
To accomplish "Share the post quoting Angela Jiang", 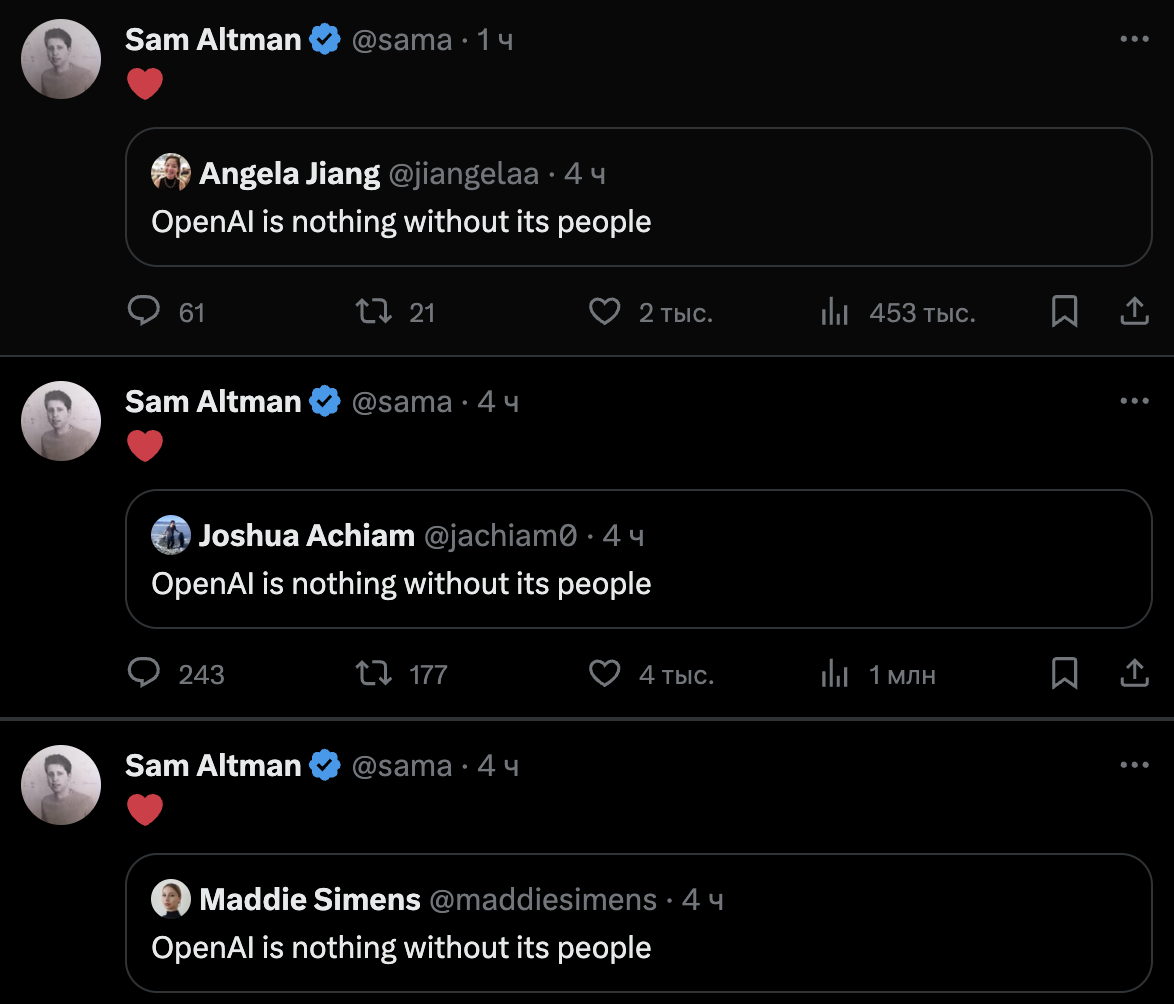I will pyautogui.click(x=1133, y=313).
